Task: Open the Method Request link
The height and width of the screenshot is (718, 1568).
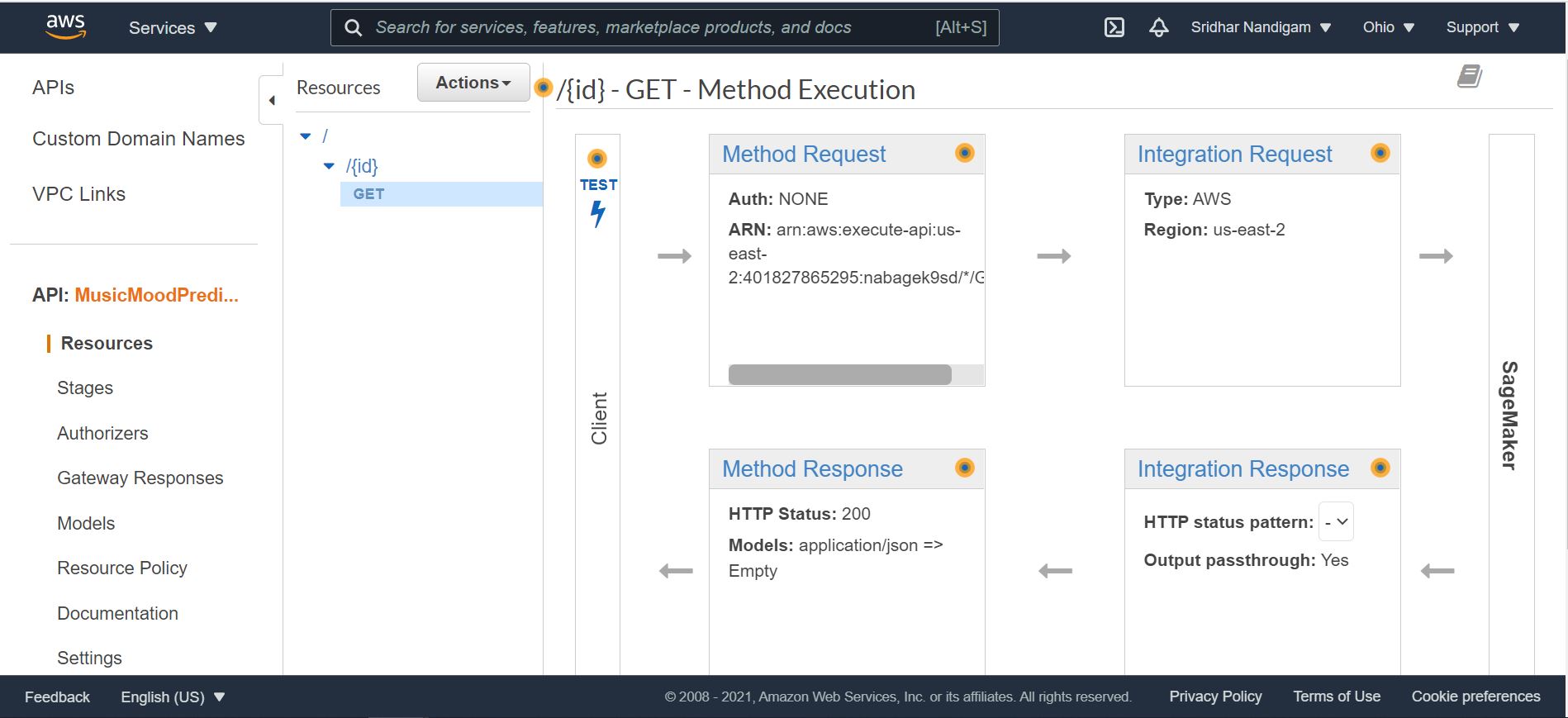Action: pyautogui.click(x=804, y=154)
